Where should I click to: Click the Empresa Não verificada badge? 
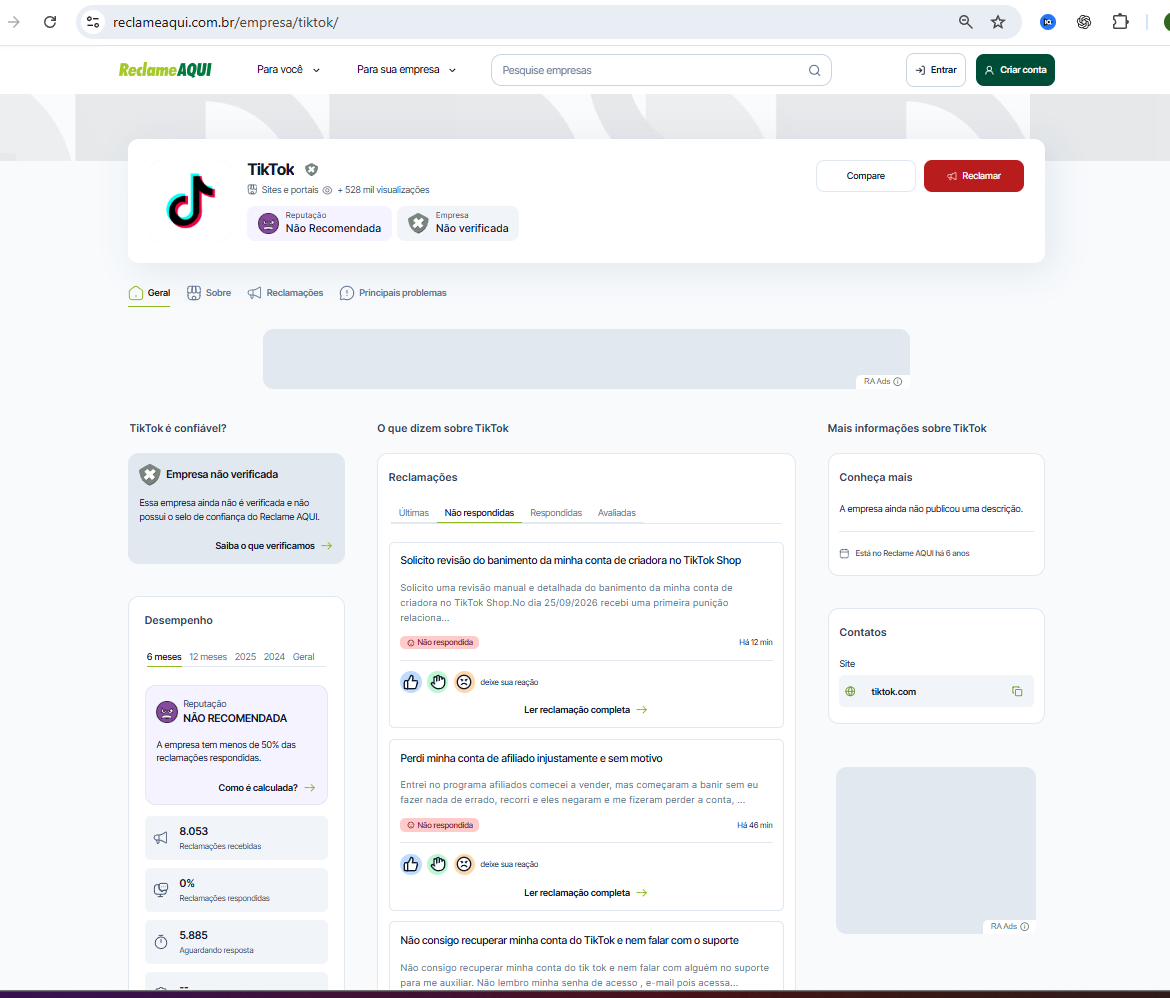pyautogui.click(x=458, y=223)
